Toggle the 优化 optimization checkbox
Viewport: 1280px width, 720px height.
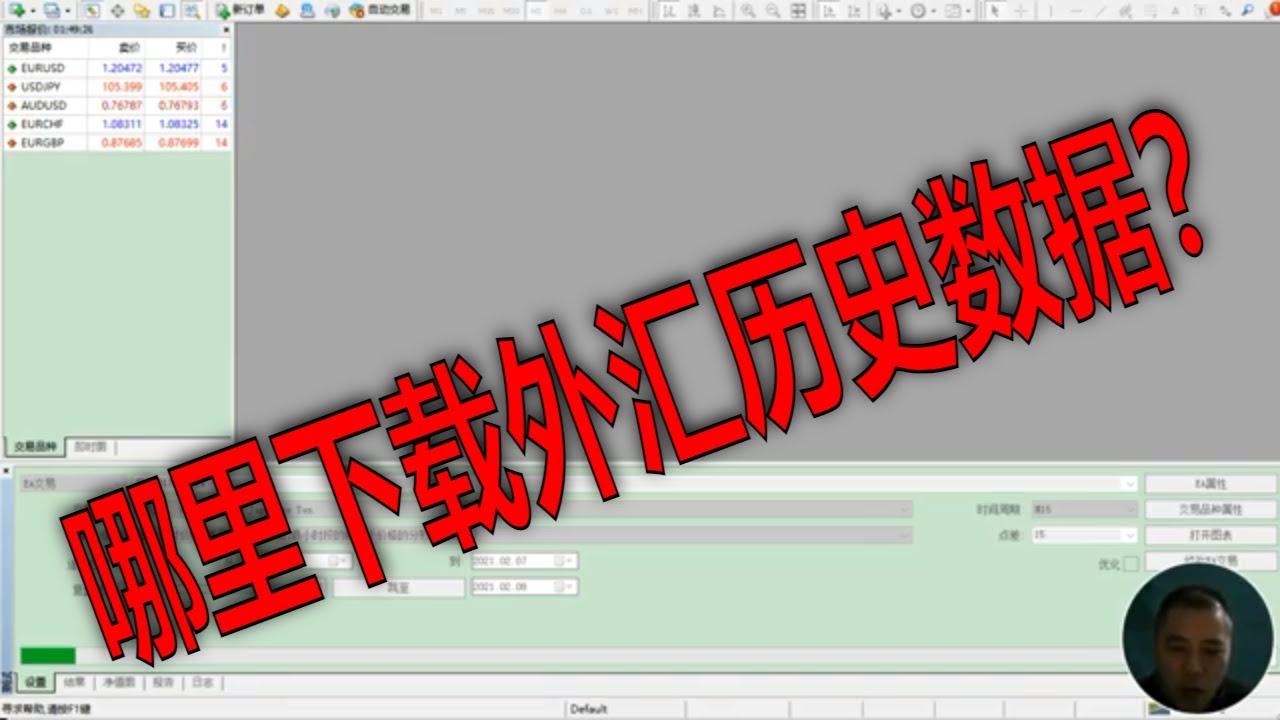pyautogui.click(x=1130, y=564)
